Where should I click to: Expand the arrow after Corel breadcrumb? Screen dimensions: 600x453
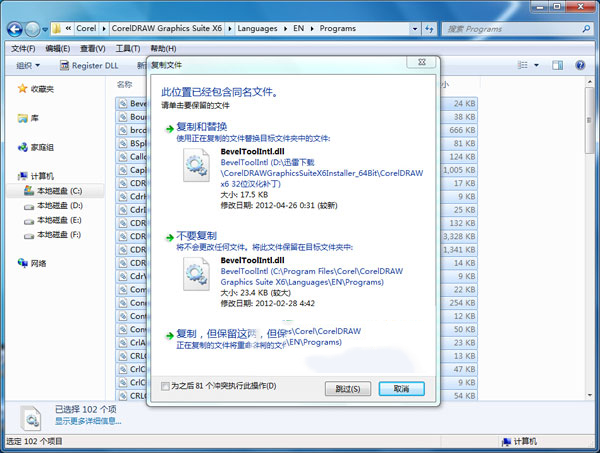point(104,29)
